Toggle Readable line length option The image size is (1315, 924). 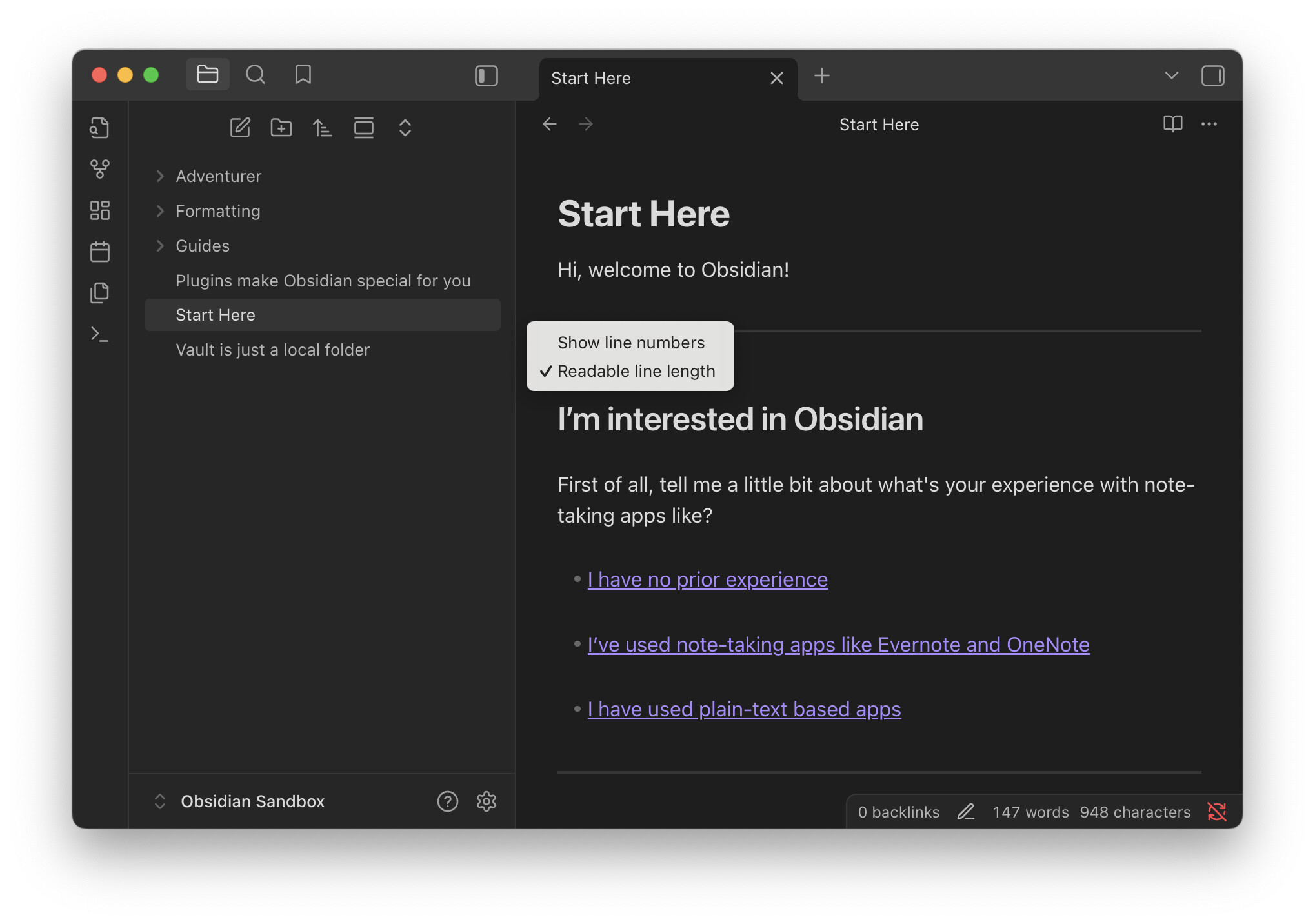point(636,371)
